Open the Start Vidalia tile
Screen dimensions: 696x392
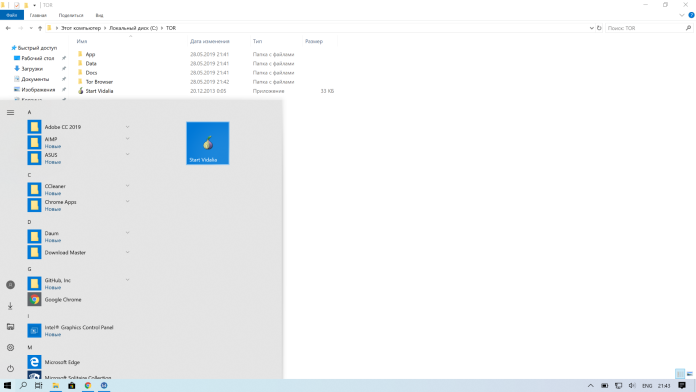coord(208,143)
